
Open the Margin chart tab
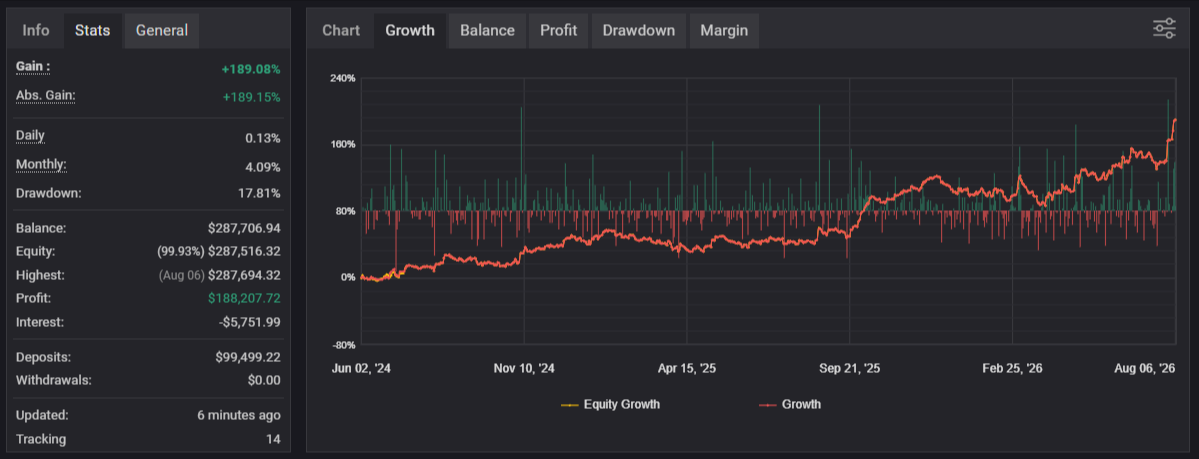tap(724, 31)
